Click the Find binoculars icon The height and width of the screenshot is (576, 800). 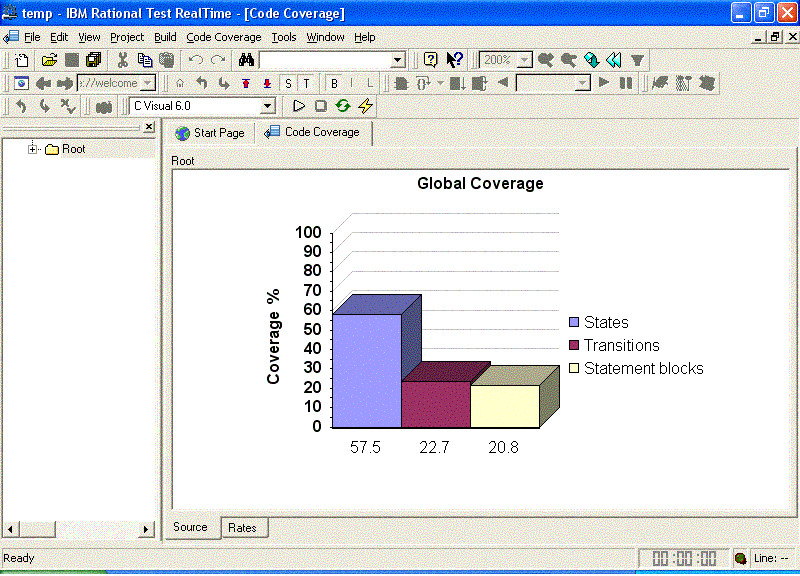[x=246, y=60]
